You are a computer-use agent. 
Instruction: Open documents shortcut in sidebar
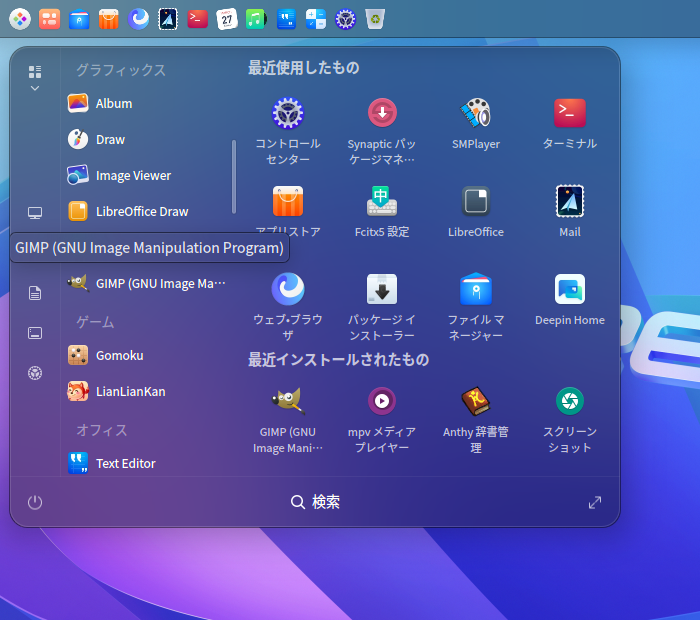(35, 293)
